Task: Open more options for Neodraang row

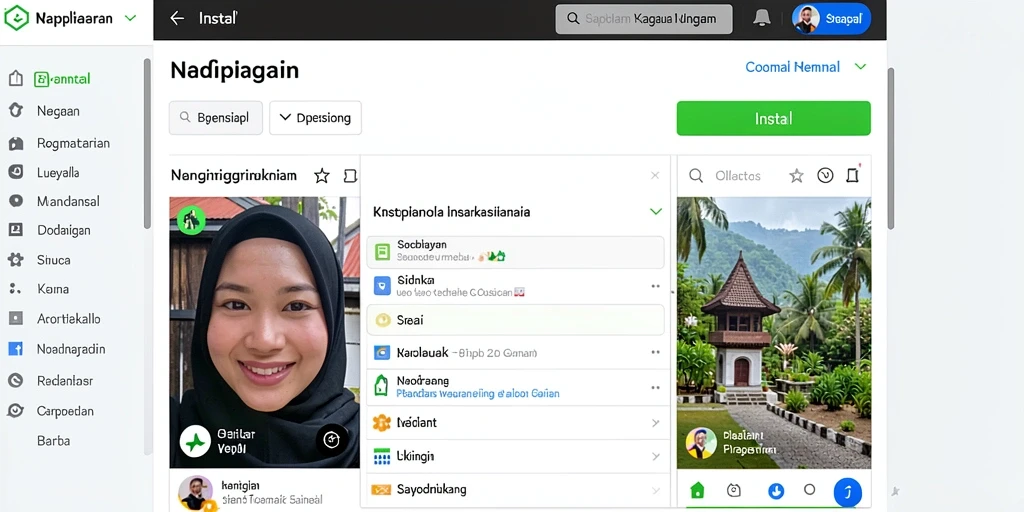Action: pyautogui.click(x=655, y=387)
